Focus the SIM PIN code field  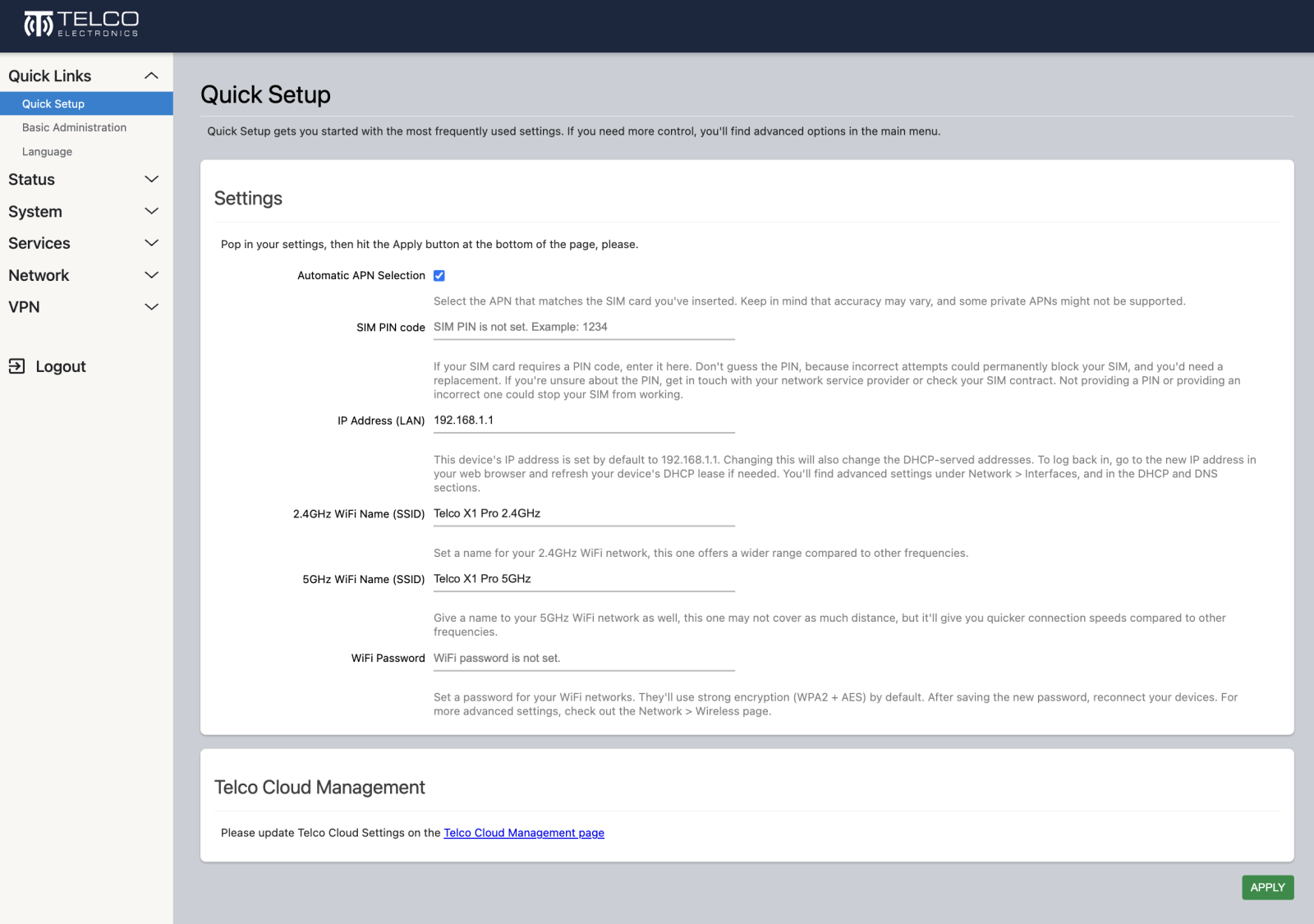click(x=584, y=327)
